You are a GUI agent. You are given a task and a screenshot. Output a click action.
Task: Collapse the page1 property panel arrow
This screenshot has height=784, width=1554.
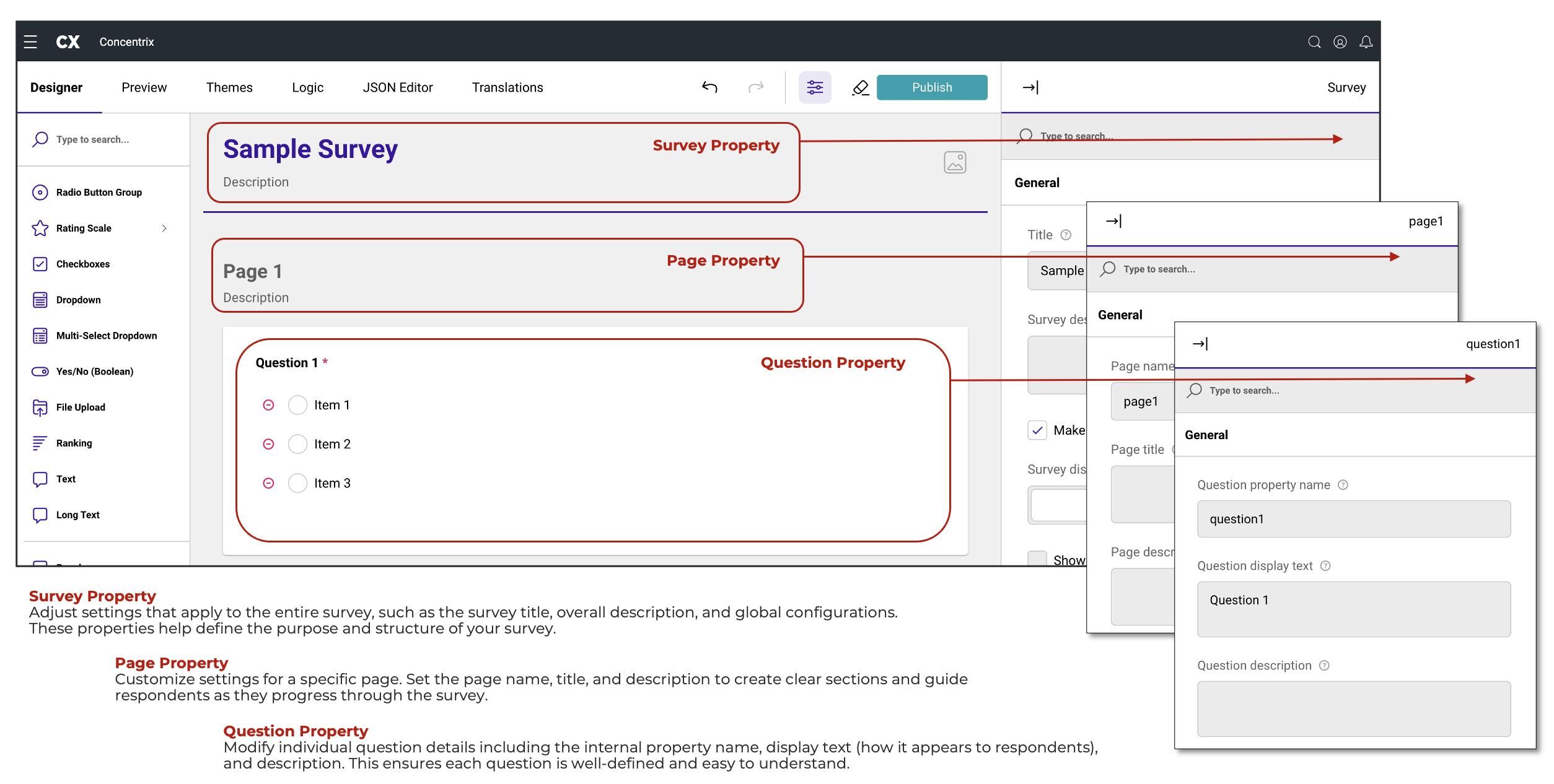pyautogui.click(x=1113, y=221)
